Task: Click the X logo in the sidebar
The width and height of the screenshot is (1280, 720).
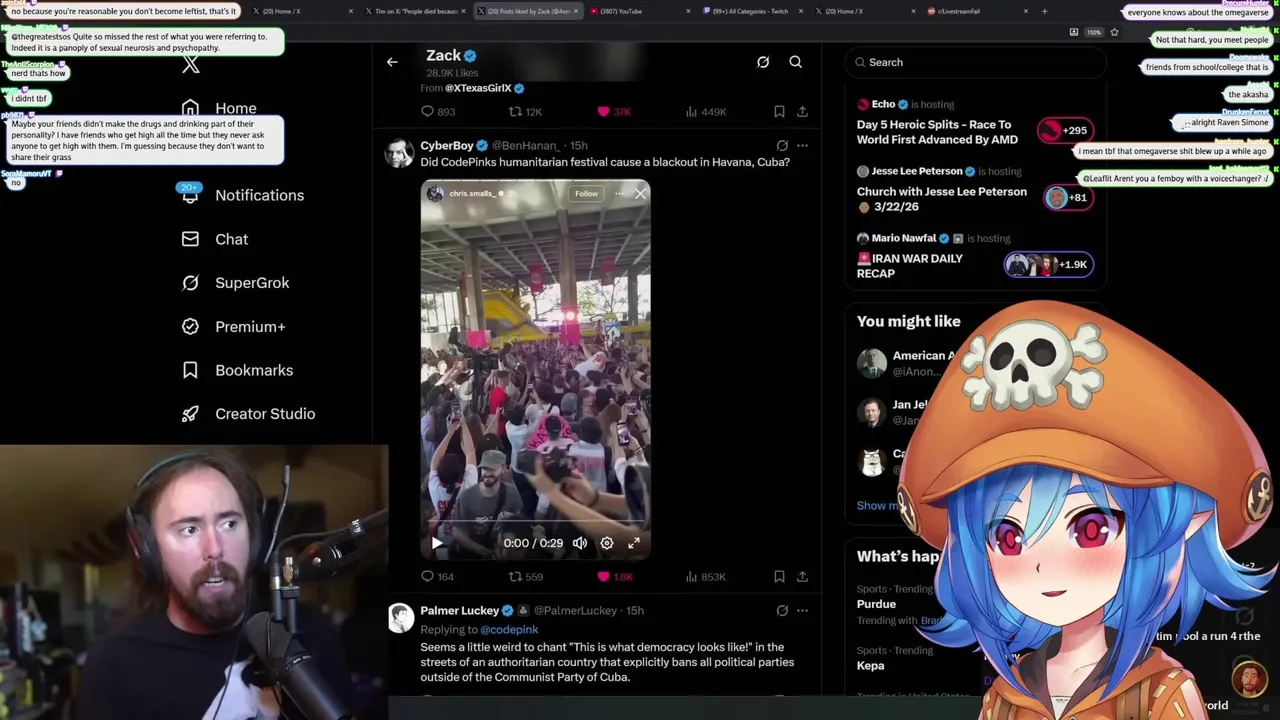Action: [190, 65]
